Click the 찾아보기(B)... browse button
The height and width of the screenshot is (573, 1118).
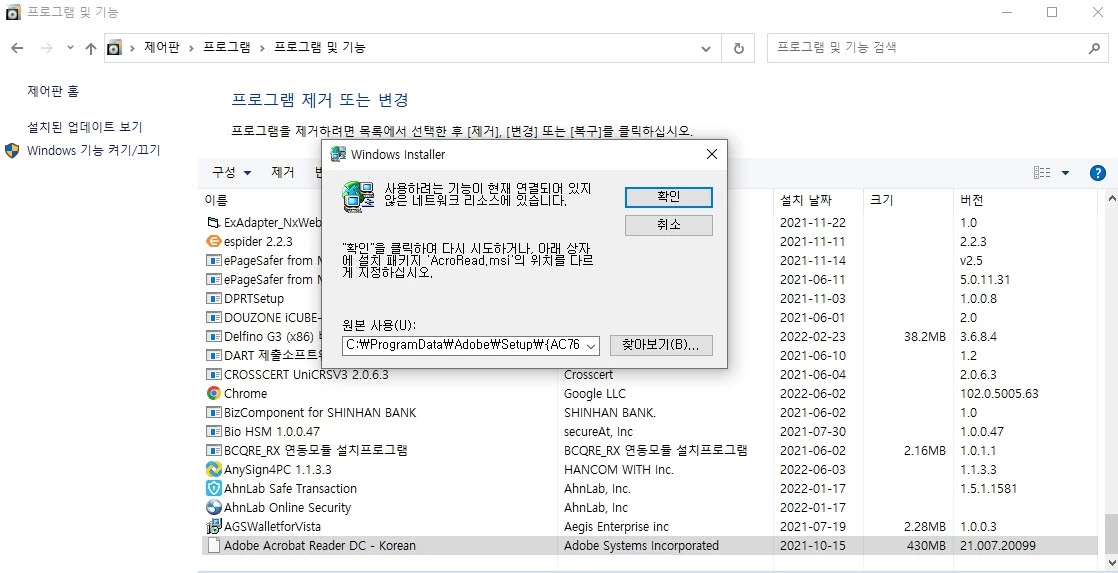tap(660, 345)
